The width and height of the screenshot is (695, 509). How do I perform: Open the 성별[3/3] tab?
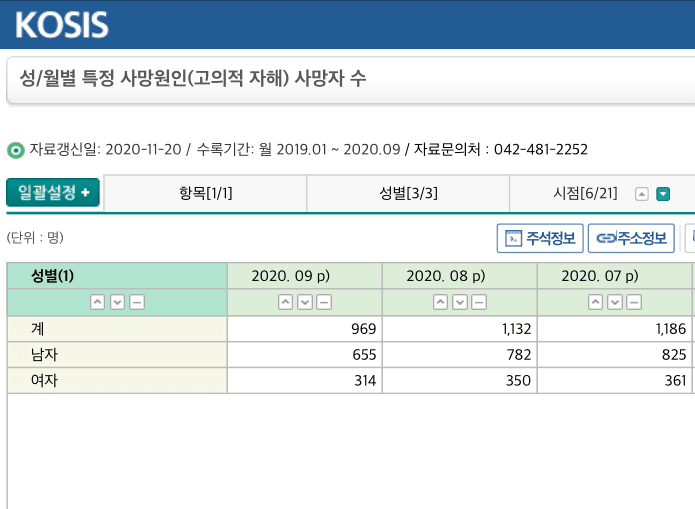click(x=408, y=193)
